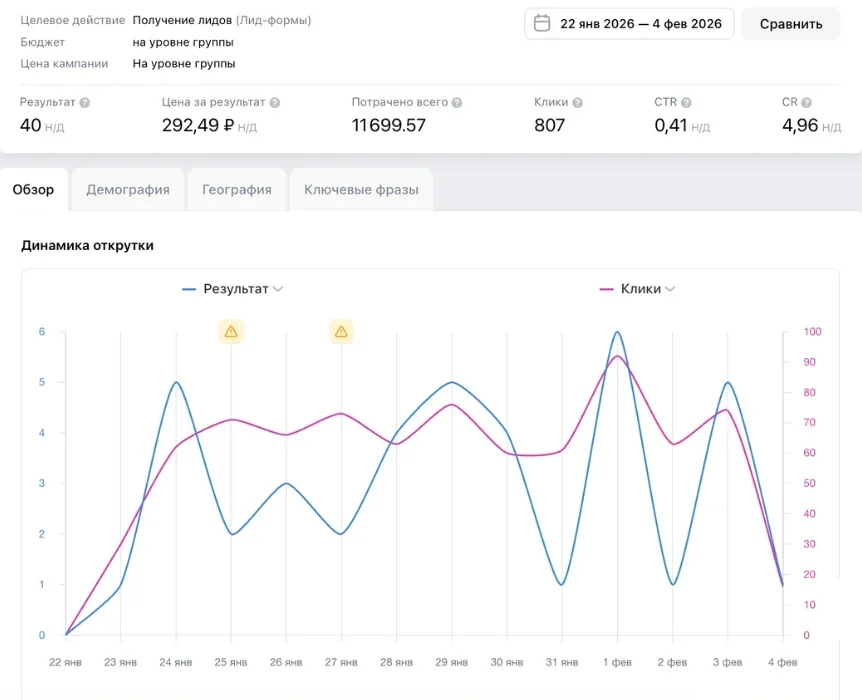Switch to the Обзор tab
Viewport: 862px width, 700px height.
34,190
